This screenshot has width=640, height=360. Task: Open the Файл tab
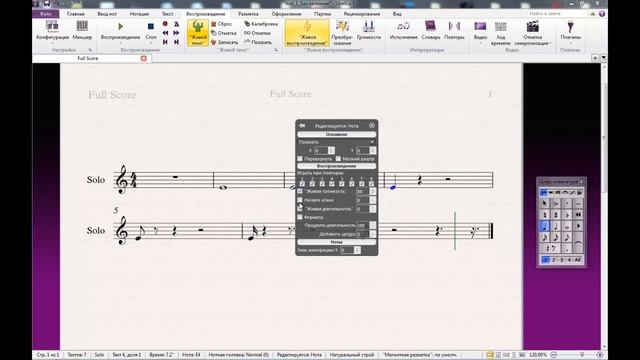pos(46,13)
